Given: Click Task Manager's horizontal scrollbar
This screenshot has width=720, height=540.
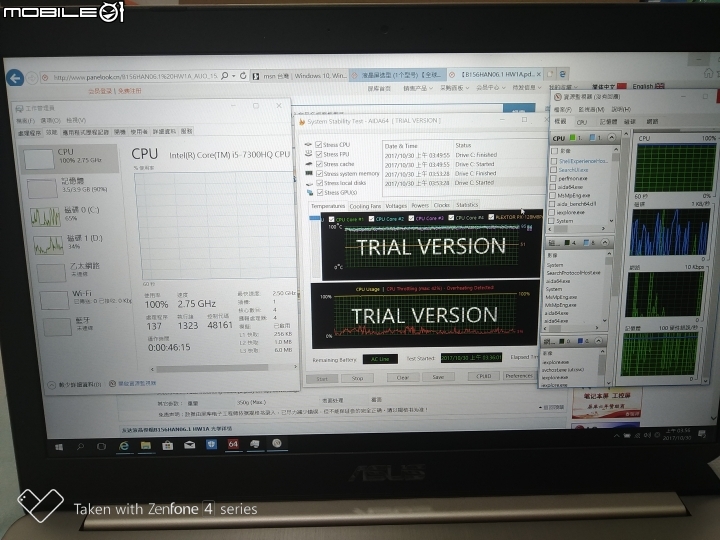Looking at the screenshot, I should coord(212,368).
